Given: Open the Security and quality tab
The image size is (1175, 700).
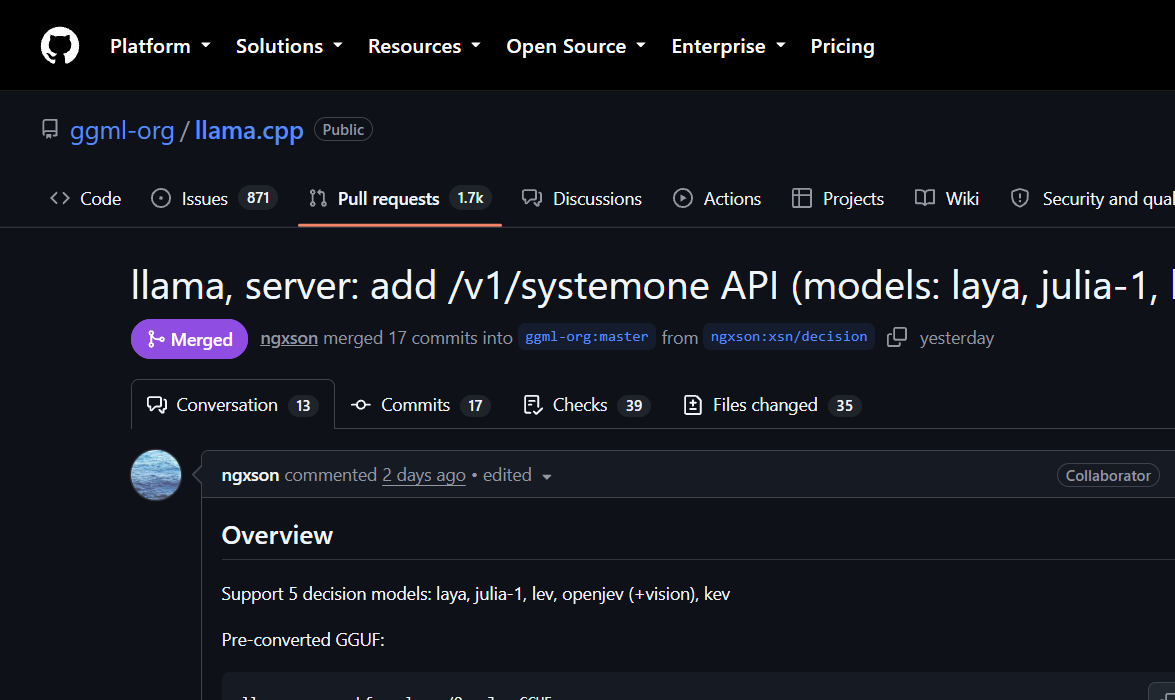Looking at the screenshot, I should tap(1093, 199).
